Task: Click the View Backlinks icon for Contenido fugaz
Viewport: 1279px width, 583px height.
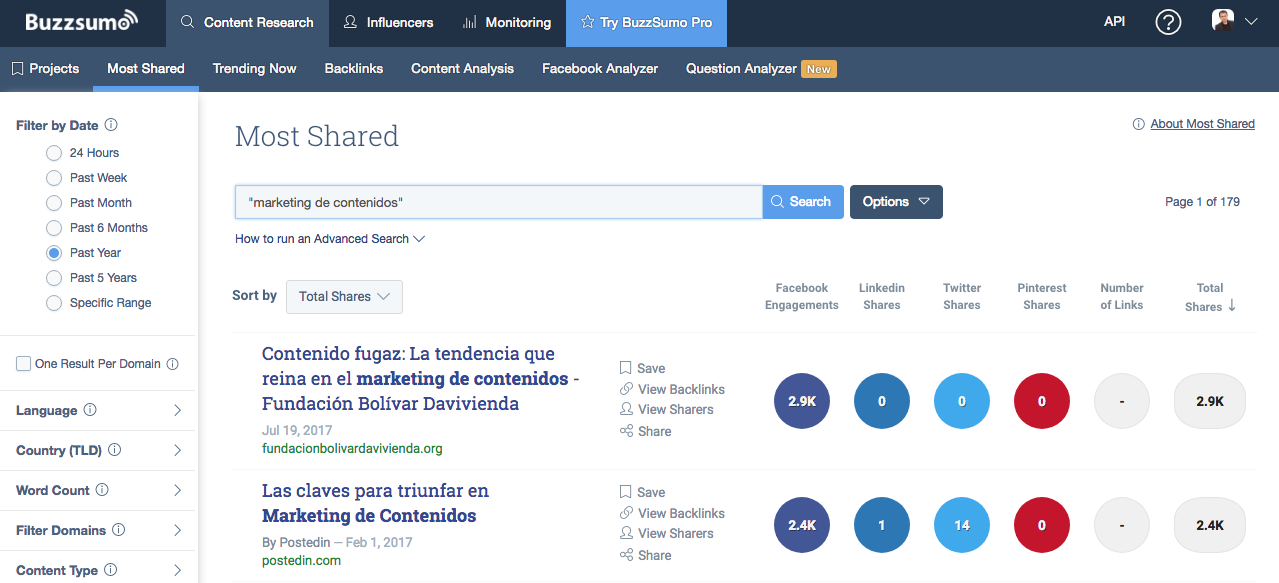Action: [626, 389]
